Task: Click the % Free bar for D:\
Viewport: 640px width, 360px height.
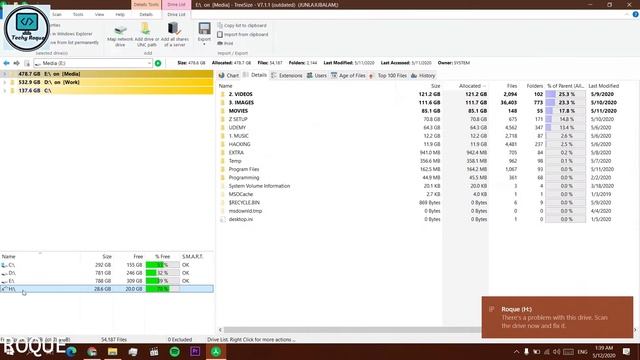Action: (x=162, y=273)
